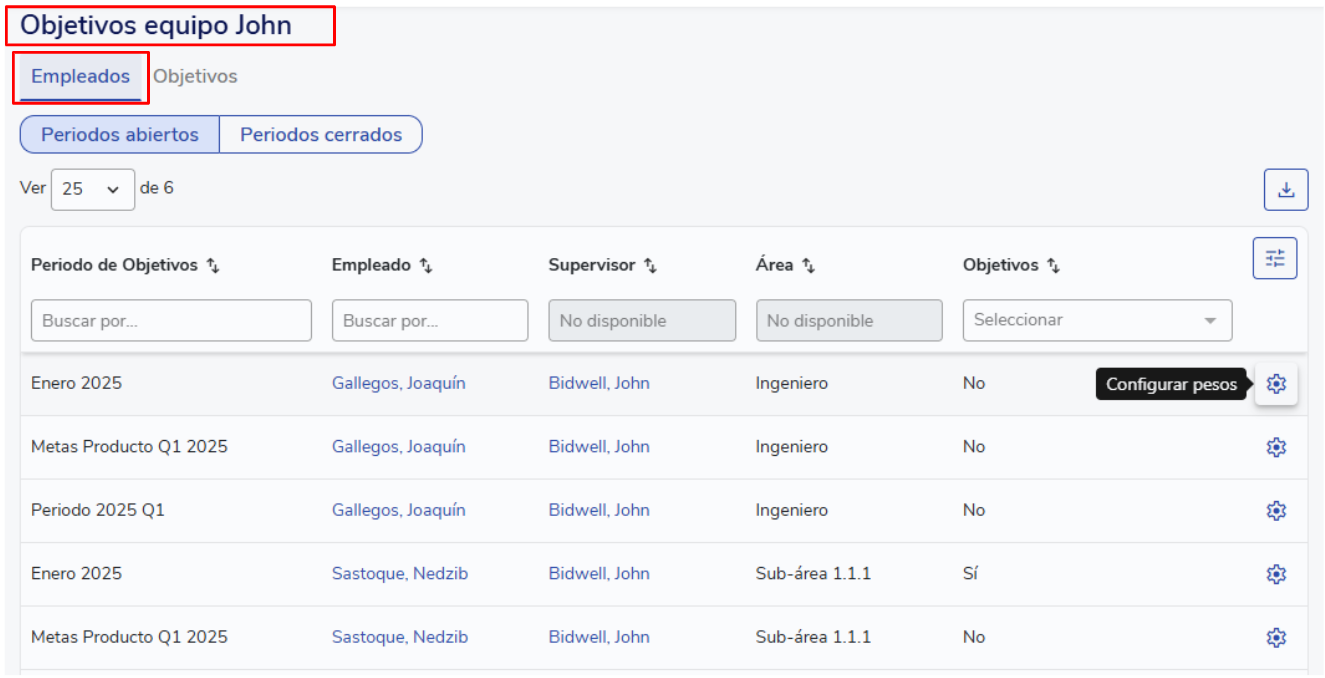The height and width of the screenshot is (678, 1325).
Task: Configure weights for Periodo 2025 Q1 row
Action: pyautogui.click(x=1275, y=511)
